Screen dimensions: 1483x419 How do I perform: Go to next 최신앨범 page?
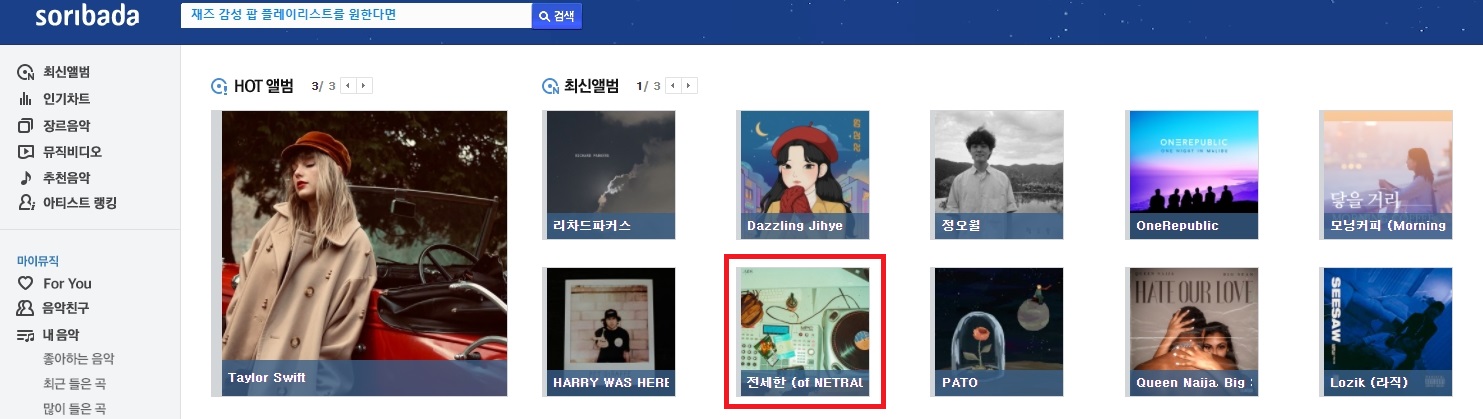690,86
